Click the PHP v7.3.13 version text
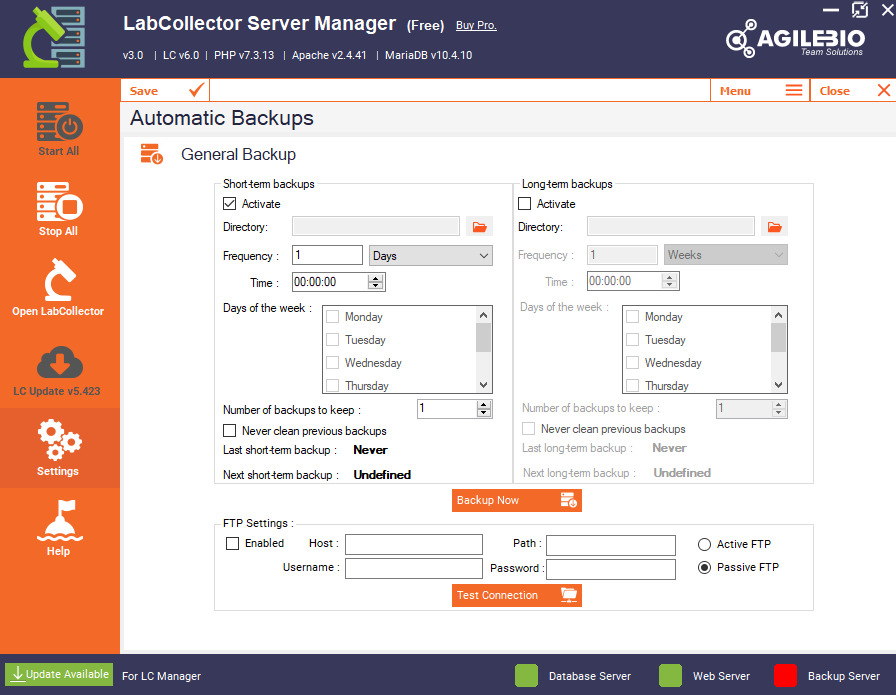Screen dimensions: 896x695 point(244,55)
